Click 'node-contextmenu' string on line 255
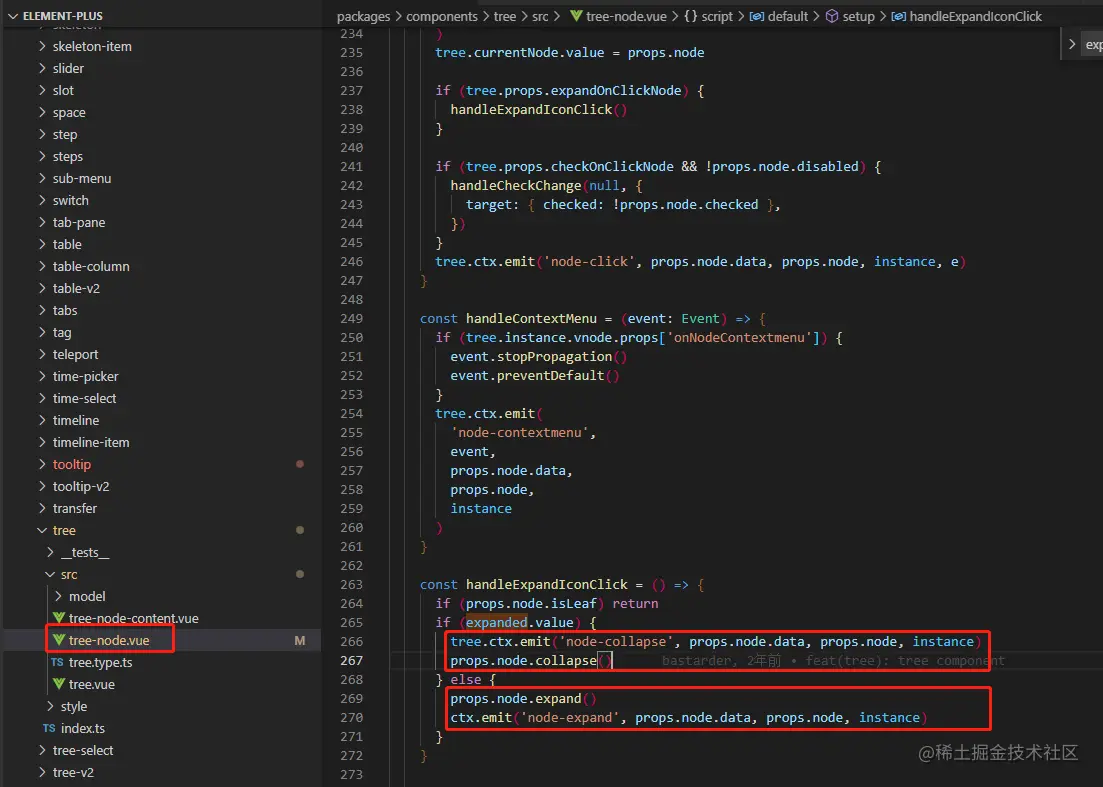Image resolution: width=1103 pixels, height=787 pixels. (520, 433)
